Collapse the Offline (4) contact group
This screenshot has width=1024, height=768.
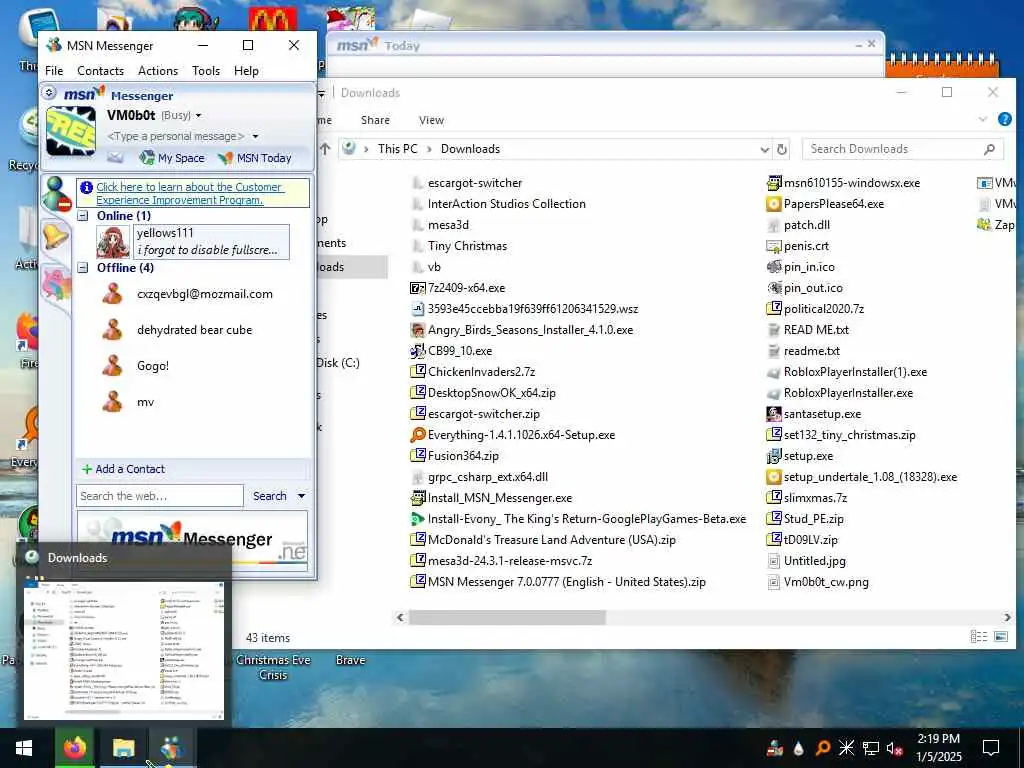pyautogui.click(x=83, y=268)
